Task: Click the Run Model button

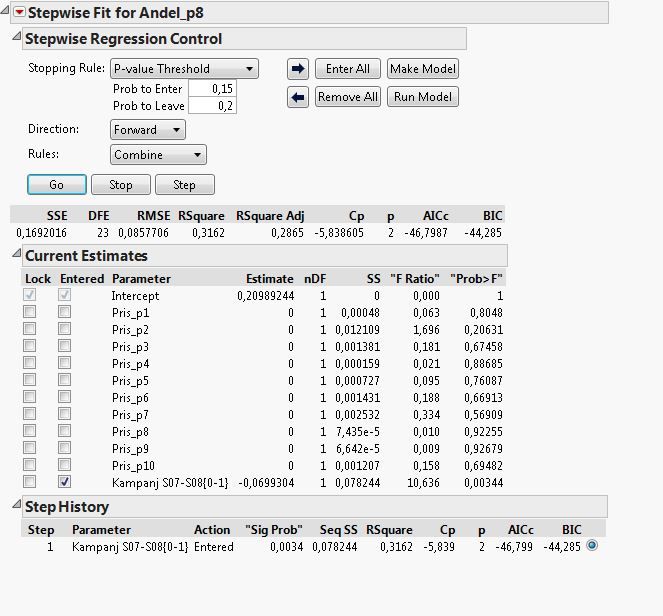Action: point(423,97)
